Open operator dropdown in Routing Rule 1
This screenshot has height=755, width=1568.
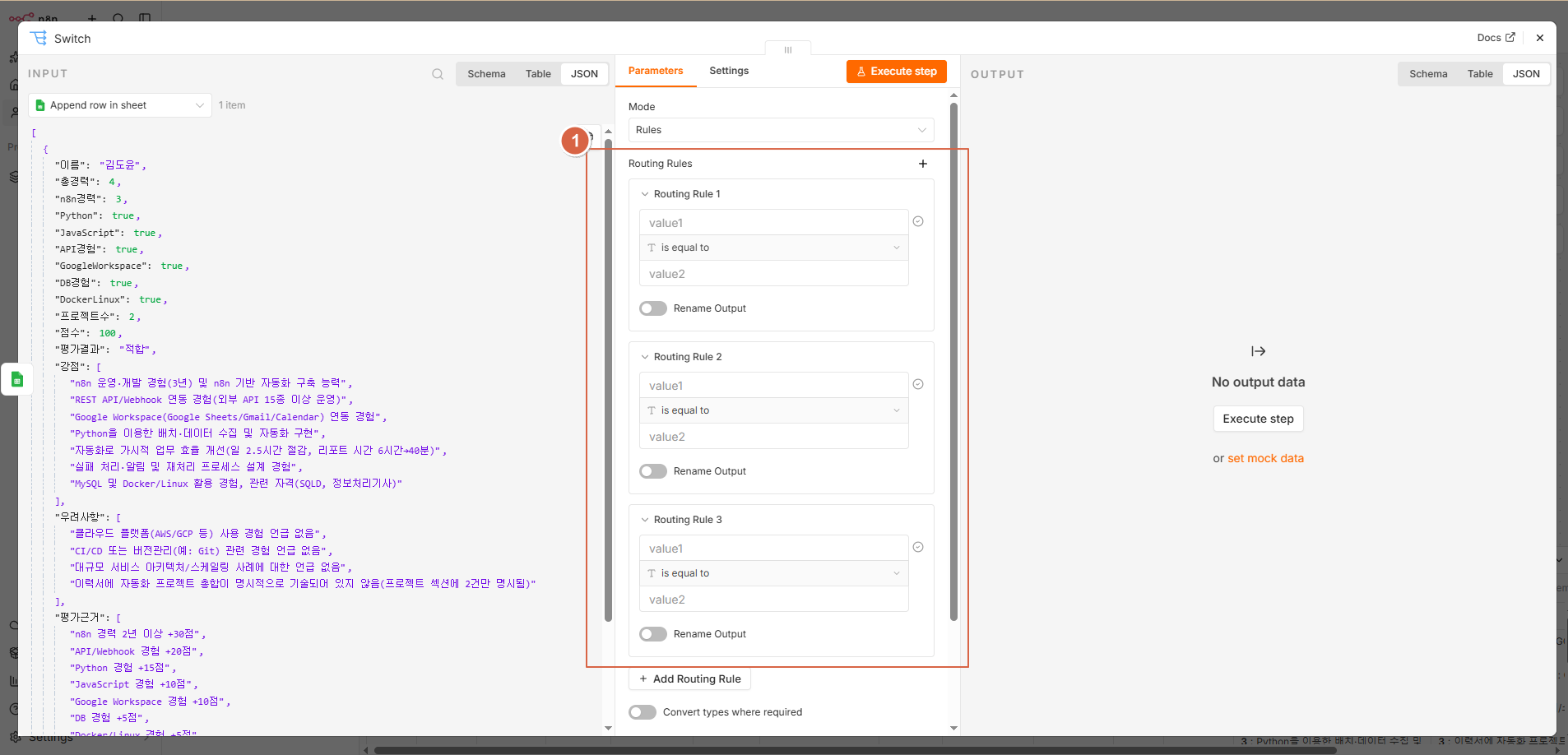pyautogui.click(x=773, y=248)
